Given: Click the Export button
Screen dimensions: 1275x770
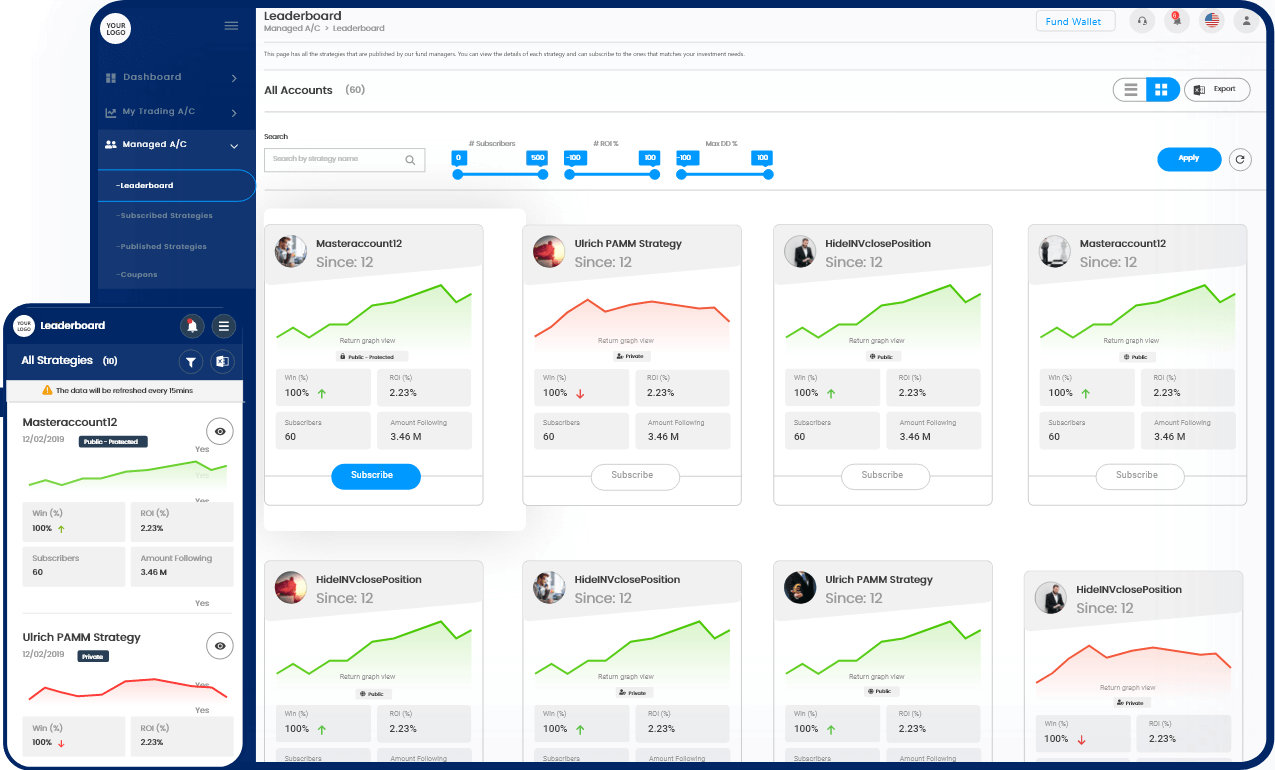Looking at the screenshot, I should pos(1217,90).
